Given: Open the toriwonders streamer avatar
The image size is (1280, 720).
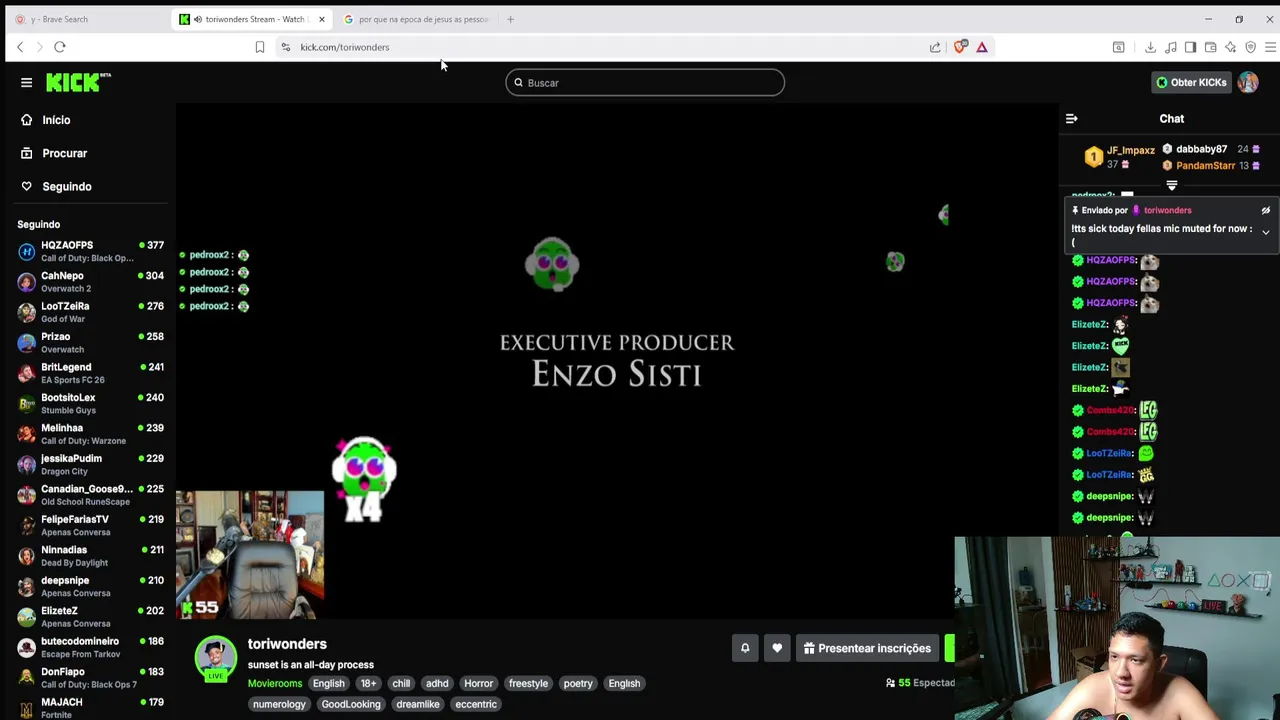Looking at the screenshot, I should click(x=215, y=657).
